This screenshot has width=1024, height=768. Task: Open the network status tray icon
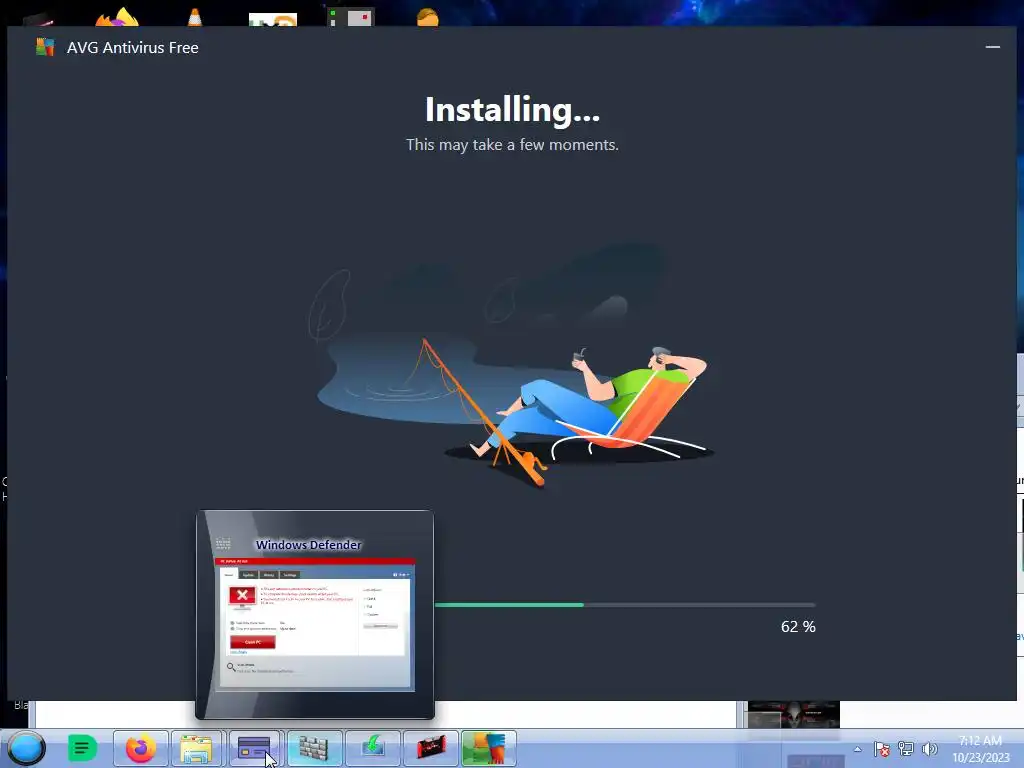tap(906, 749)
